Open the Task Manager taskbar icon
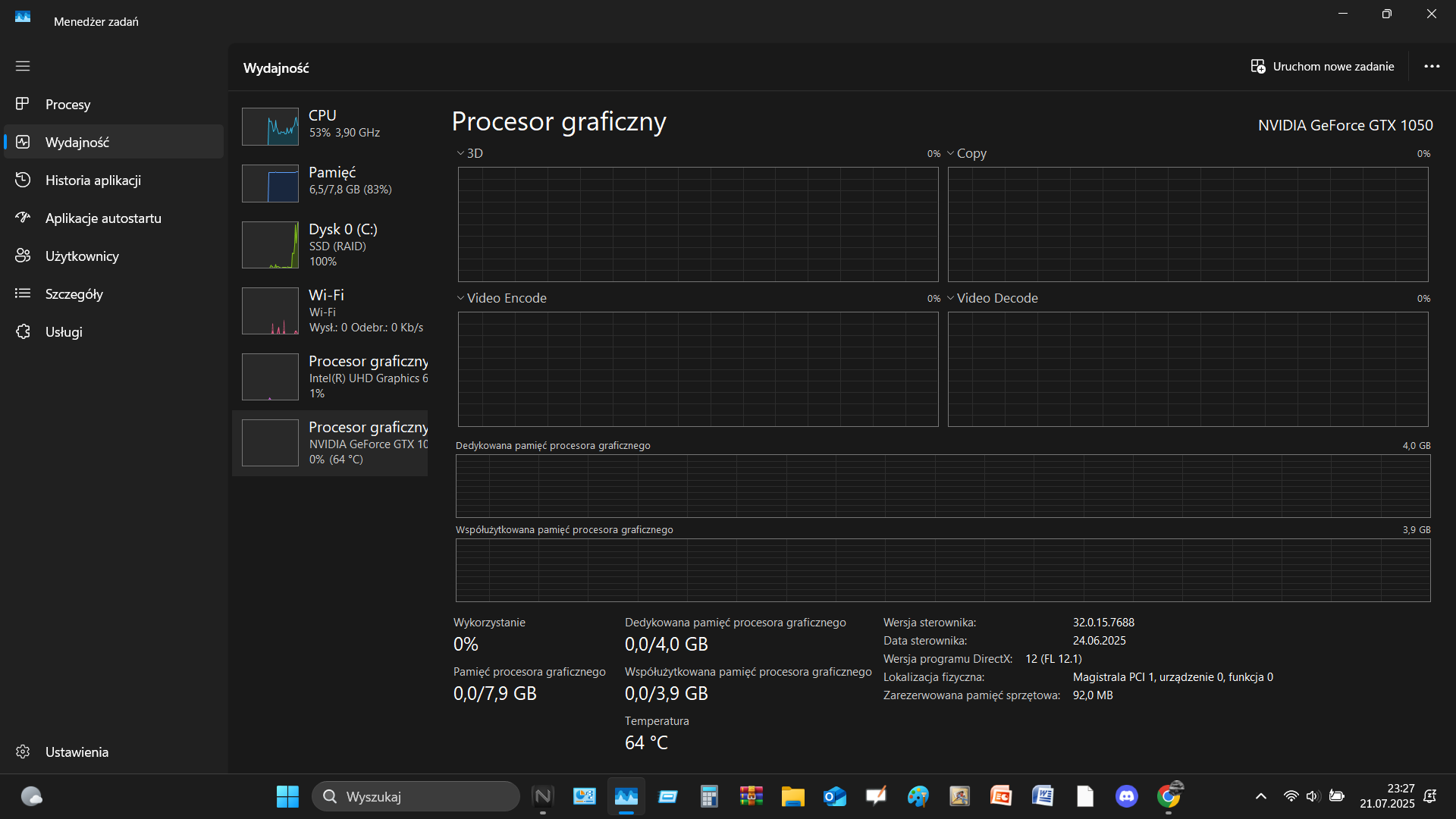1456x819 pixels. tap(626, 796)
